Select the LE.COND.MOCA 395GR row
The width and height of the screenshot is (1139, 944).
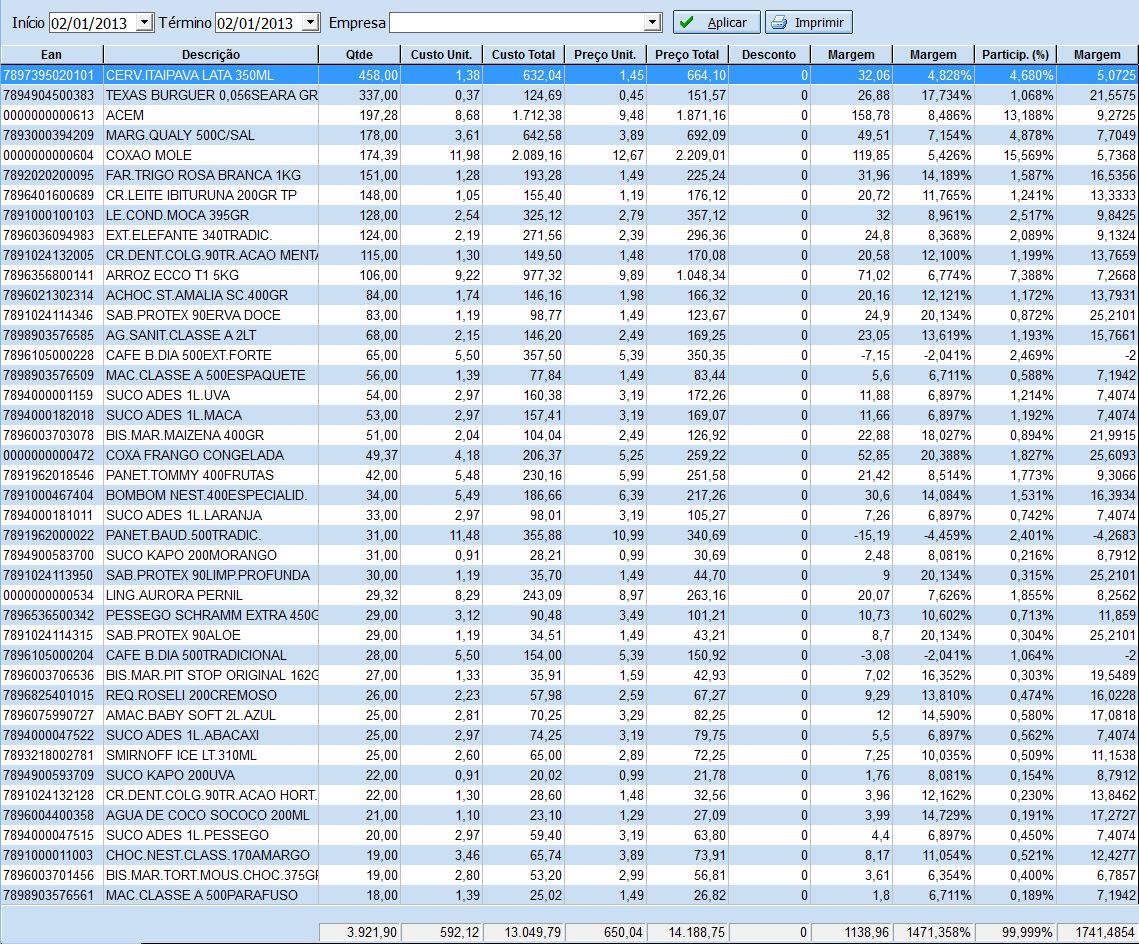(x=570, y=215)
